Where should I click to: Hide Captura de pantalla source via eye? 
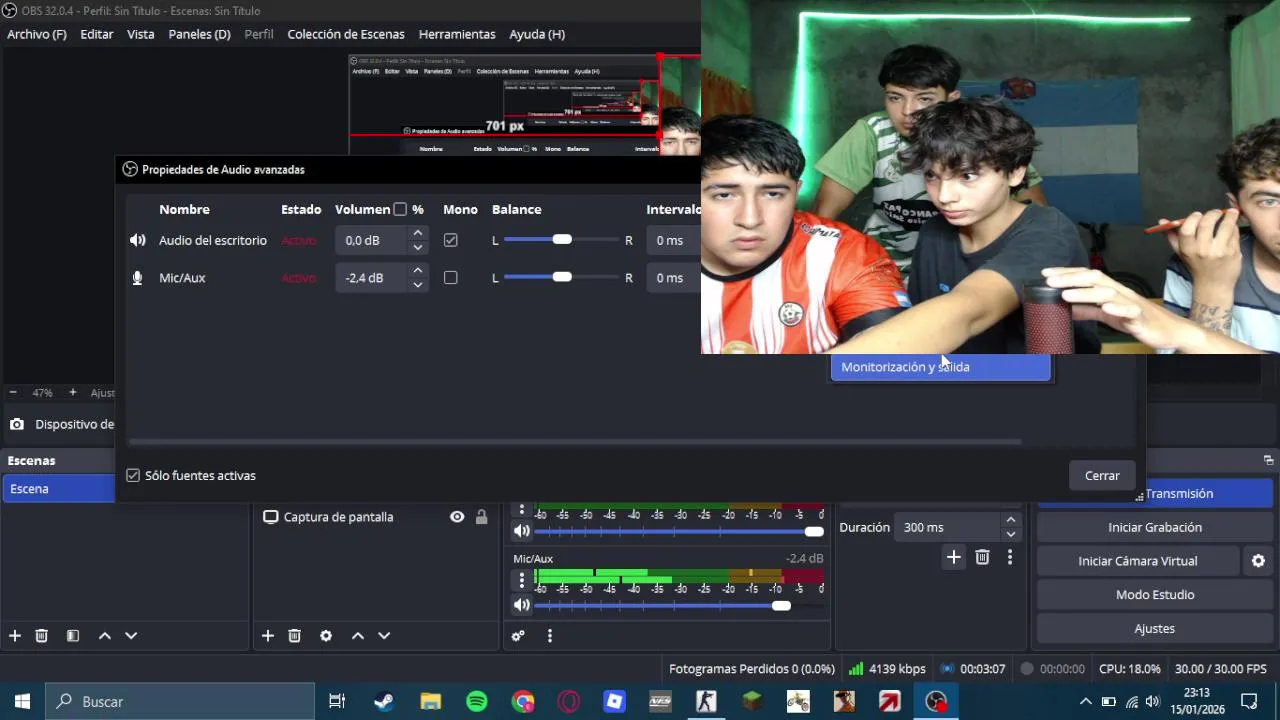coord(457,517)
